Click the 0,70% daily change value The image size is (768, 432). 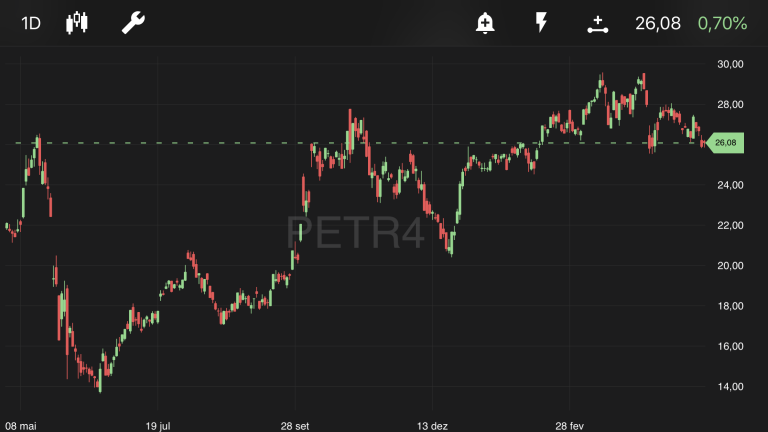(x=722, y=23)
